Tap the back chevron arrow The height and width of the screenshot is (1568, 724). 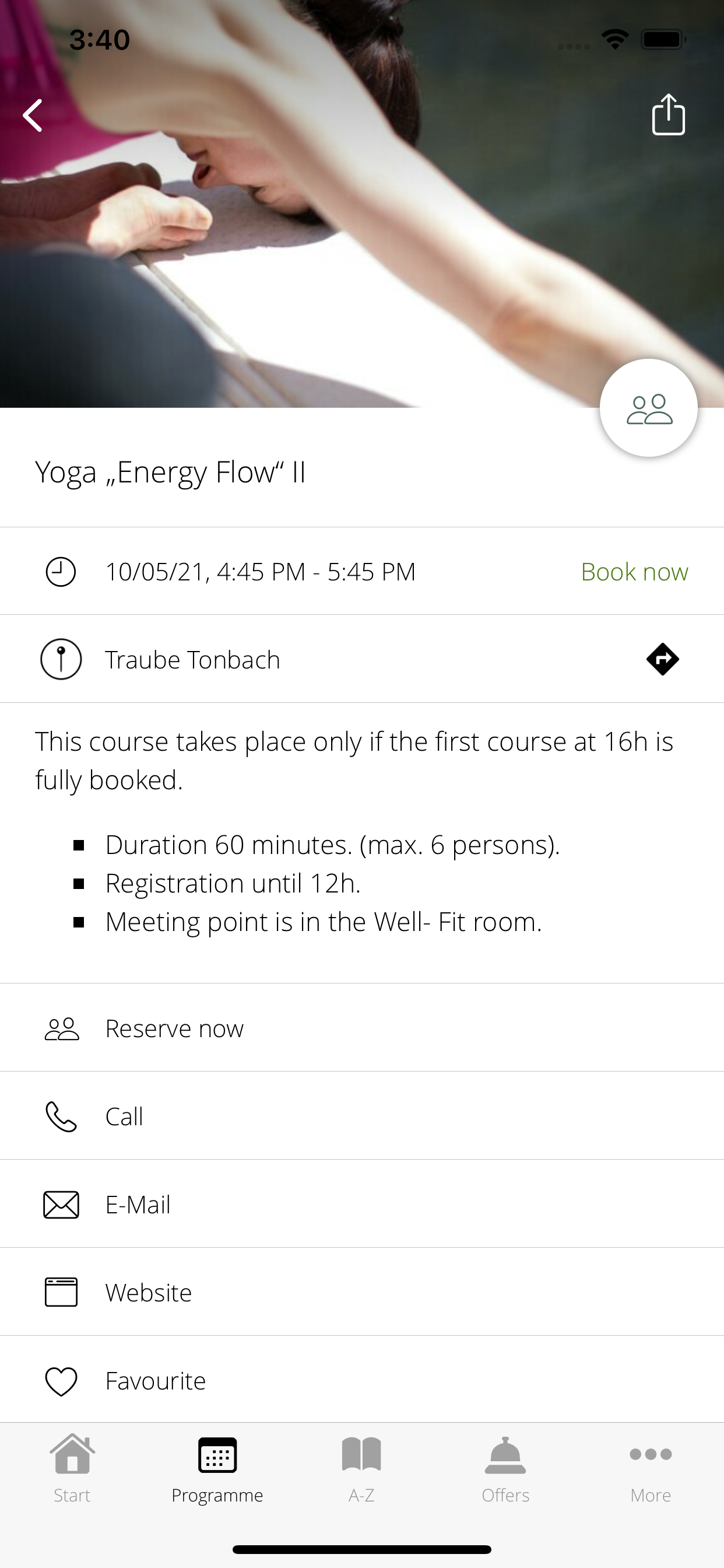click(33, 115)
